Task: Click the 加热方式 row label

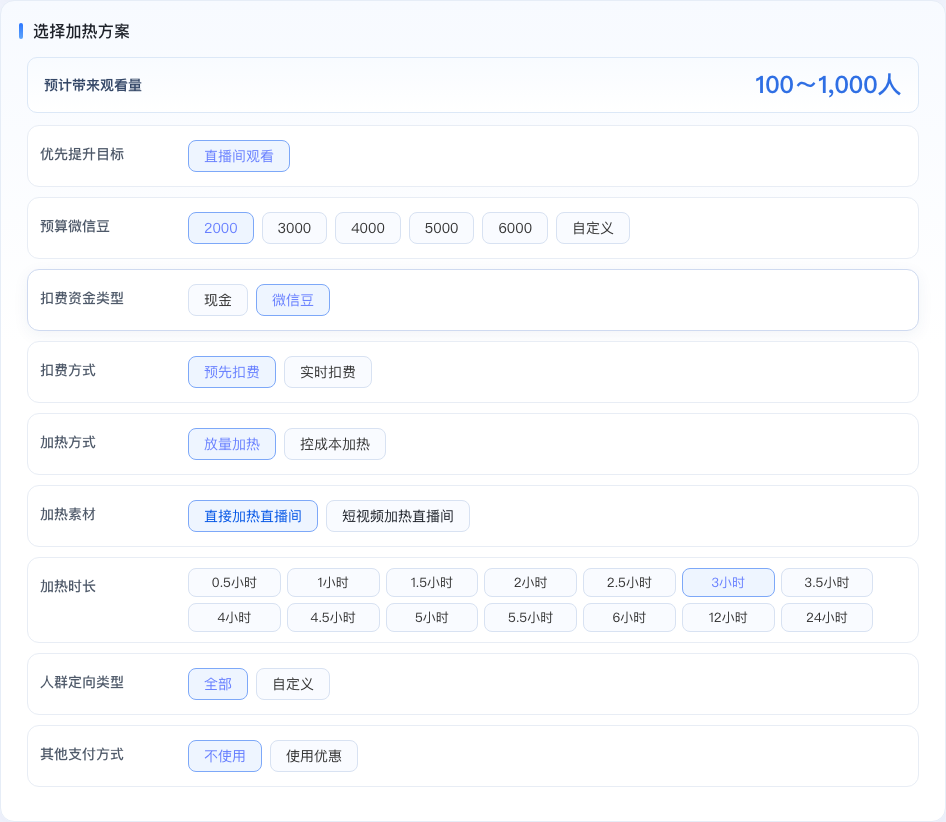Action: click(x=68, y=442)
